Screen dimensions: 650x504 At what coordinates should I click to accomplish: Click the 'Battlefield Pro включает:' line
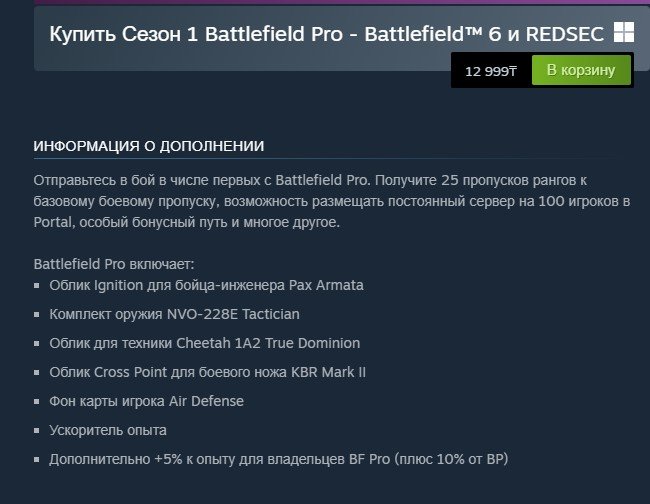pyautogui.click(x=114, y=264)
